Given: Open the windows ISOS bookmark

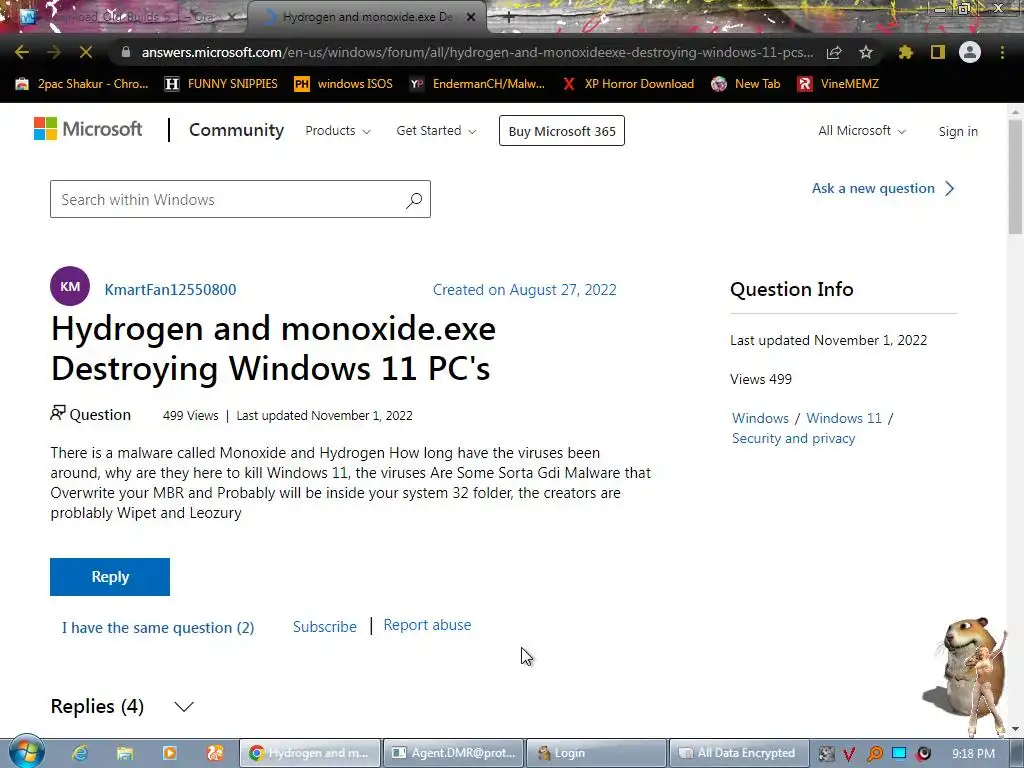Looking at the screenshot, I should pos(344,84).
